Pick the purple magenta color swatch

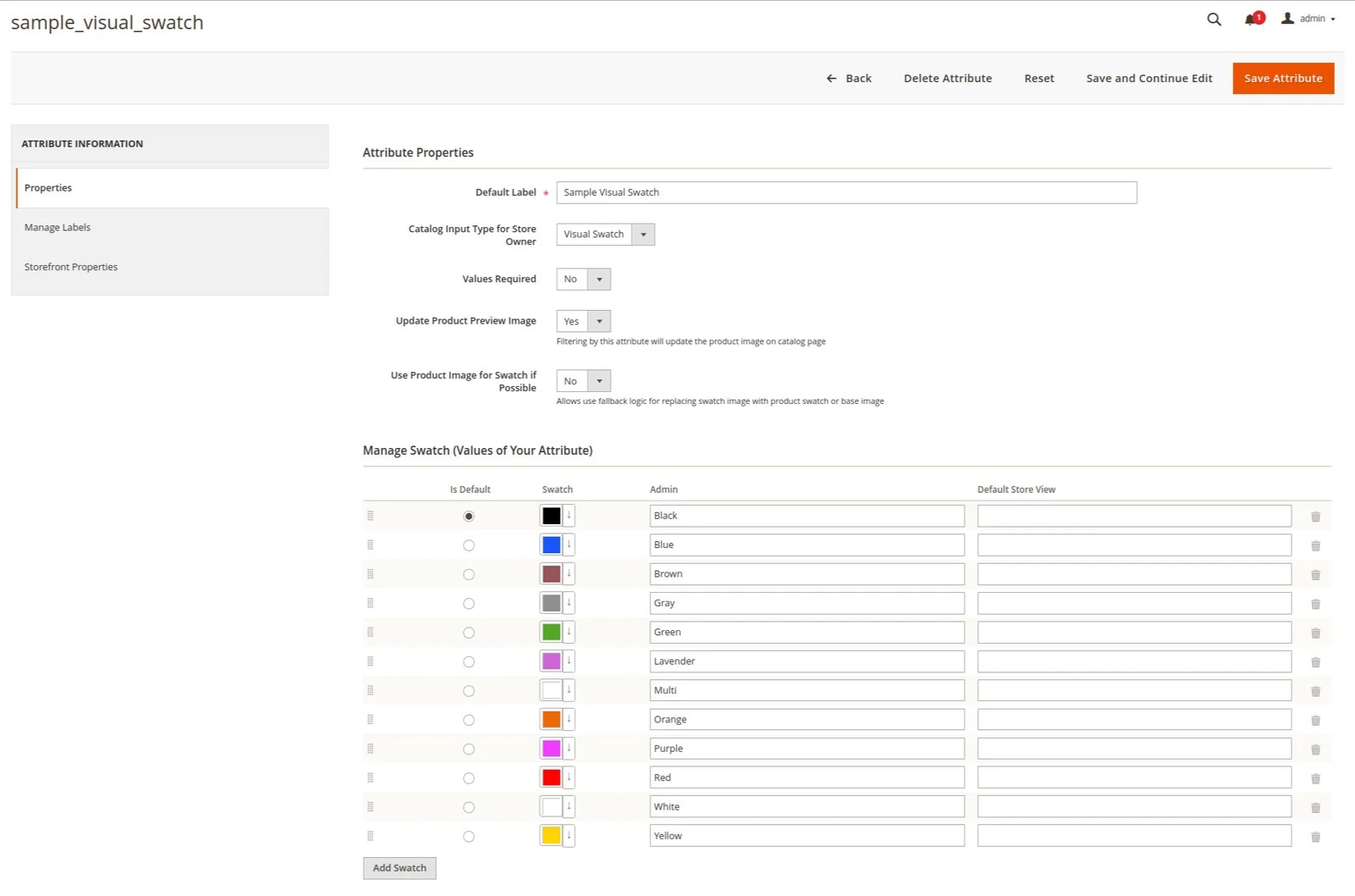[x=551, y=749]
